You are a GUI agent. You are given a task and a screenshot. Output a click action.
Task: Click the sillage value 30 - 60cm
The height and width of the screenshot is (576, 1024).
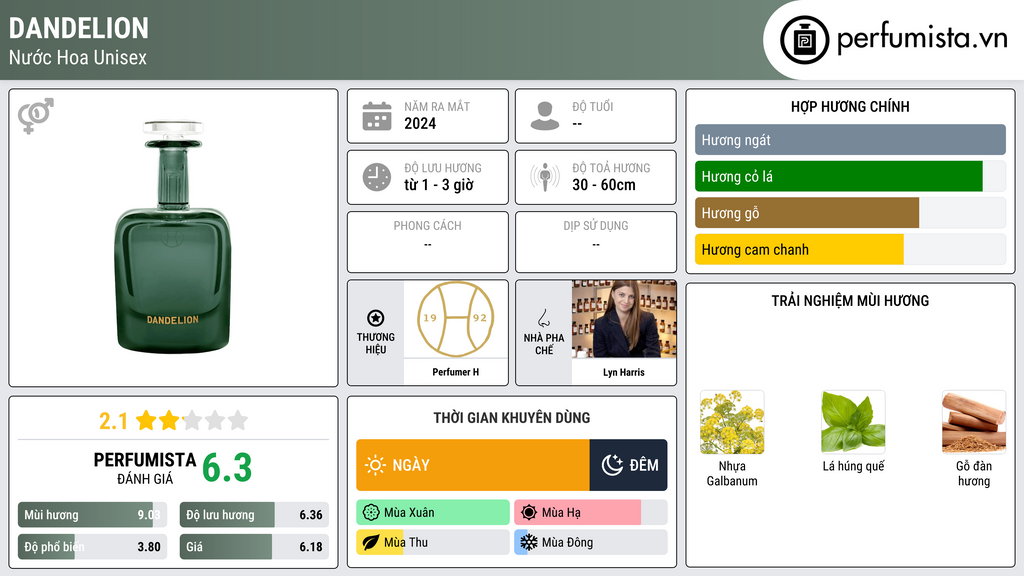point(604,185)
